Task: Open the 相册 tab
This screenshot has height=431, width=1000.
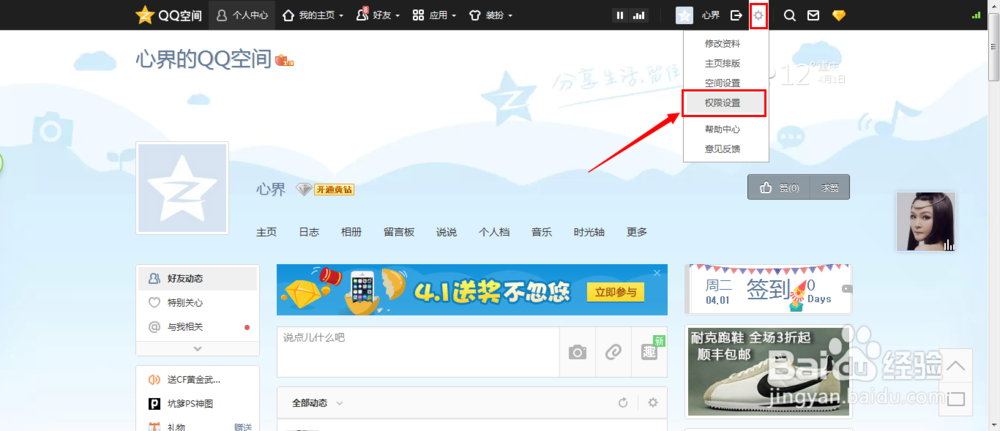Action: (351, 232)
